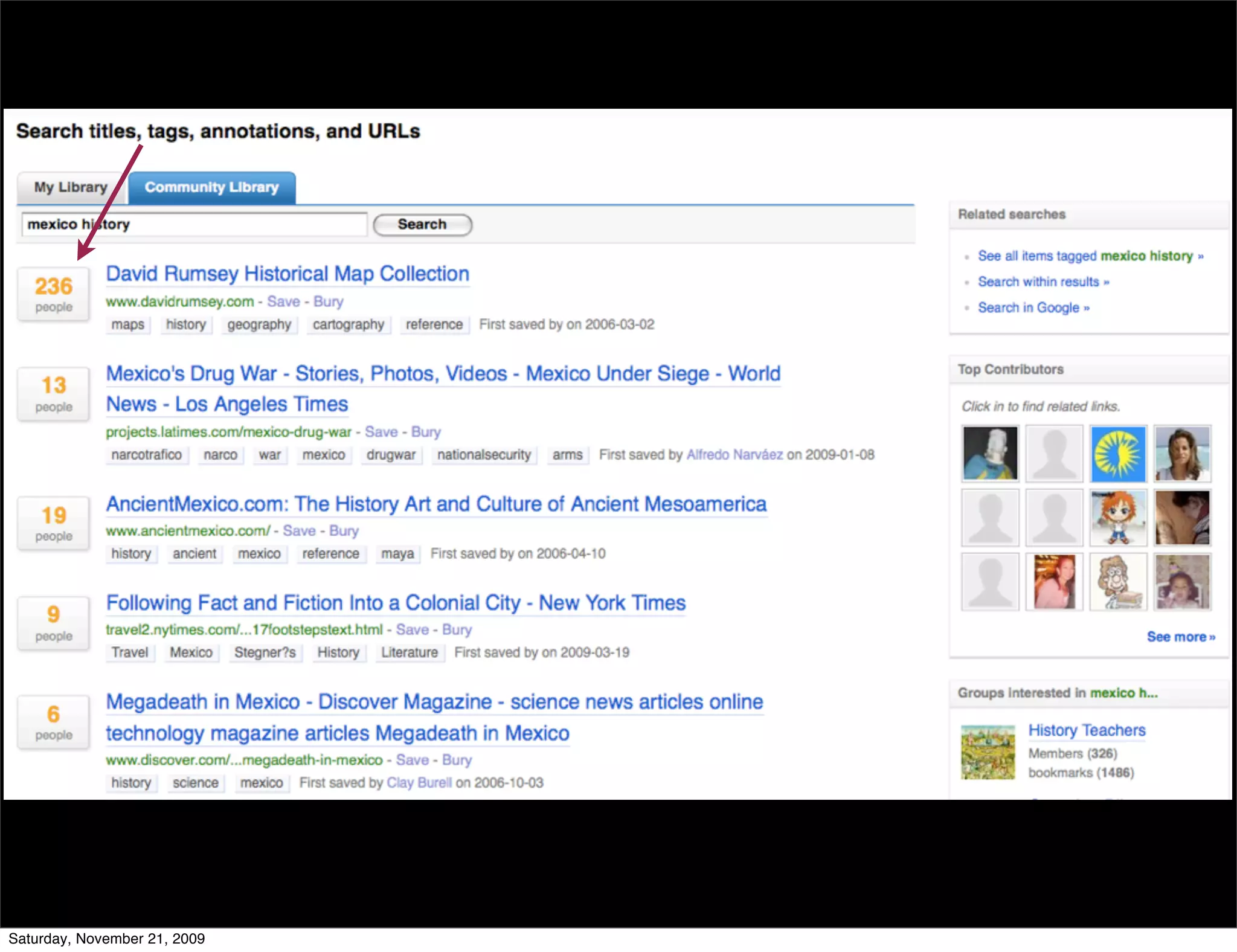Open Search within results link
Image resolution: width=1237 pixels, height=952 pixels.
(x=1043, y=282)
